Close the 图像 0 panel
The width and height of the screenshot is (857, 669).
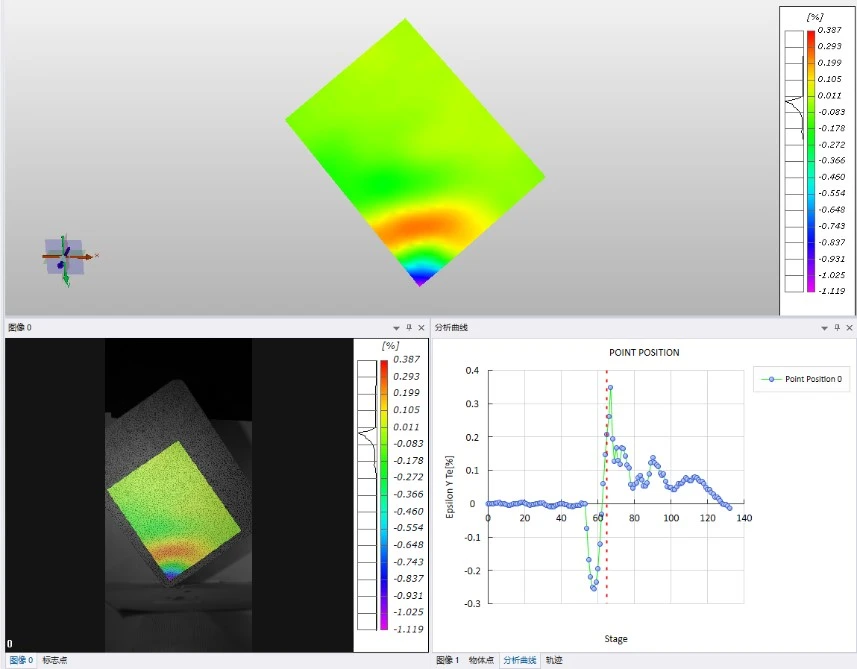(x=421, y=328)
